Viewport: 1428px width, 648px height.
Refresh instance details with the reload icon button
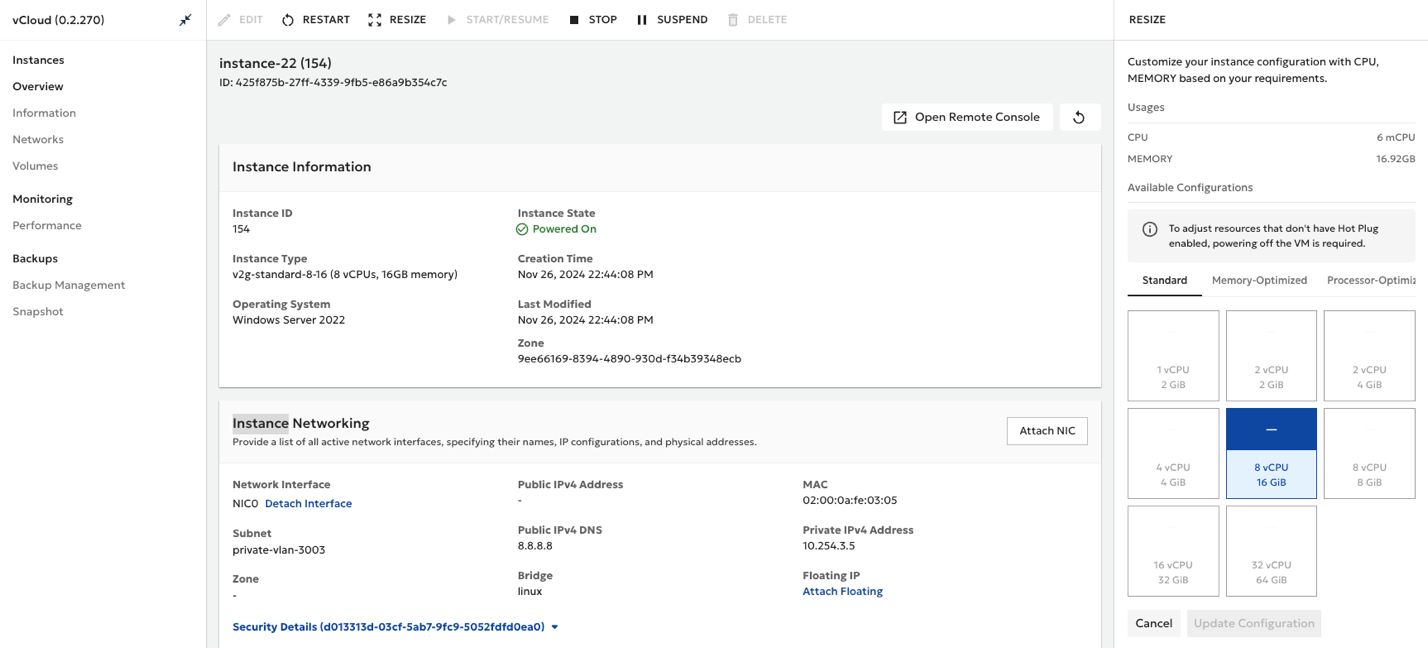[1079, 117]
